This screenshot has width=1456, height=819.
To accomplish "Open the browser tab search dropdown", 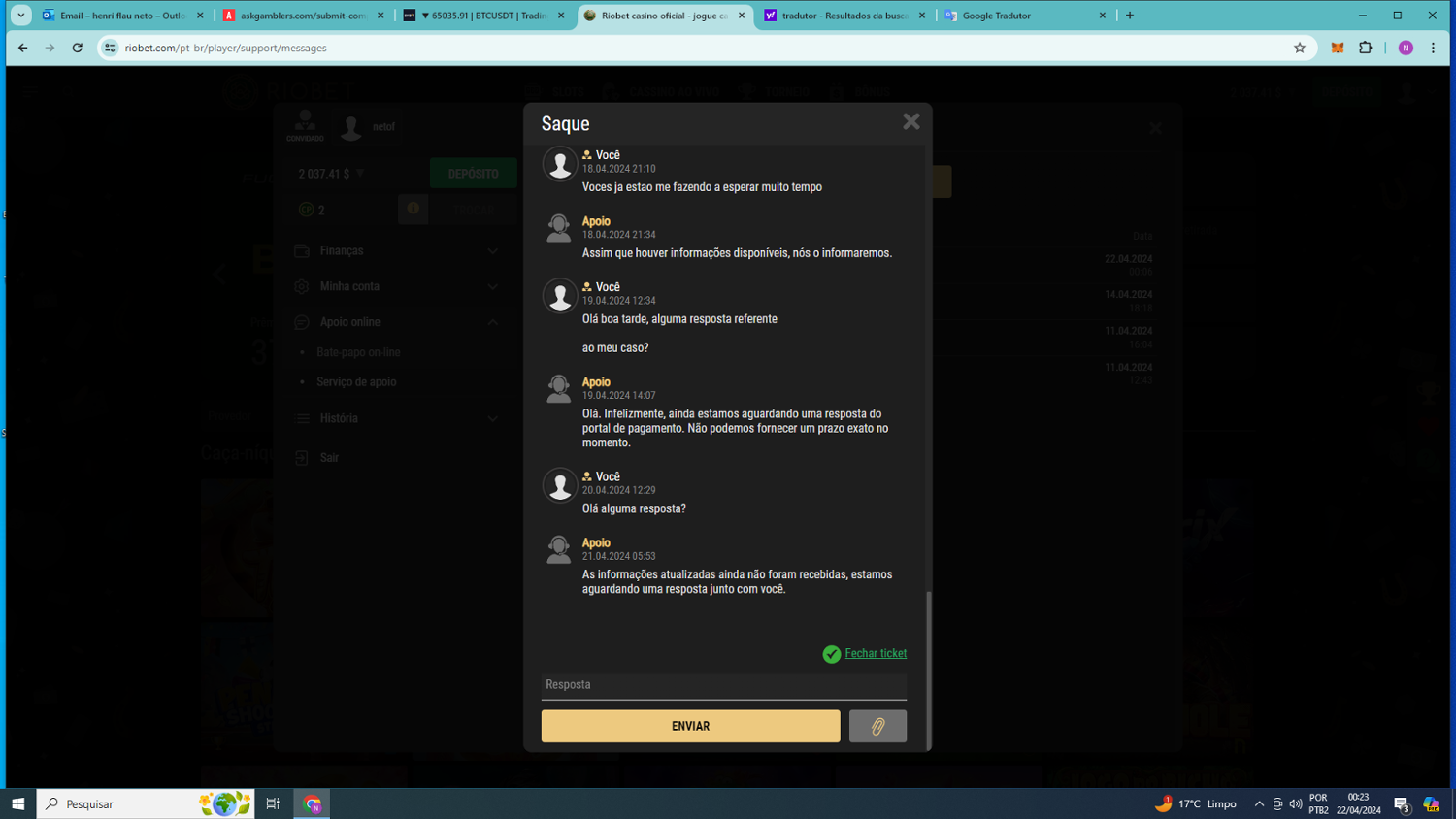I will pyautogui.click(x=21, y=16).
